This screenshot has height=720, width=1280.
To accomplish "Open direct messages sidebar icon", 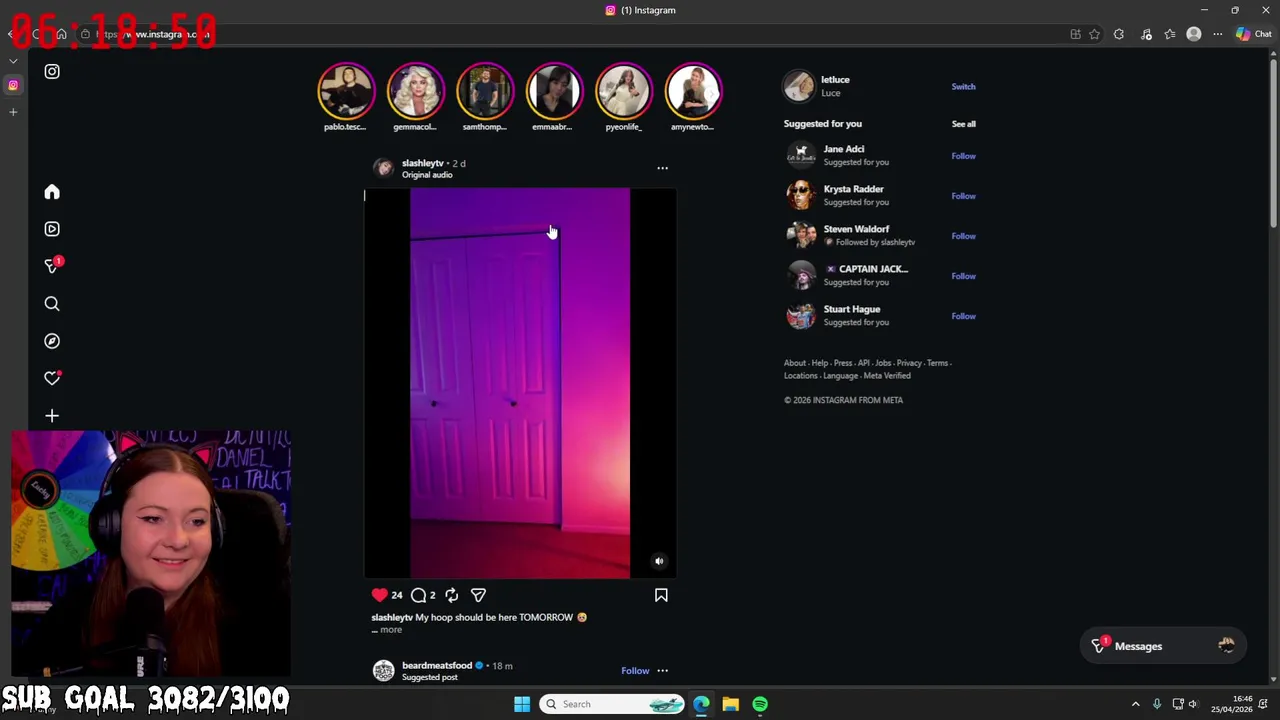I will [x=52, y=265].
